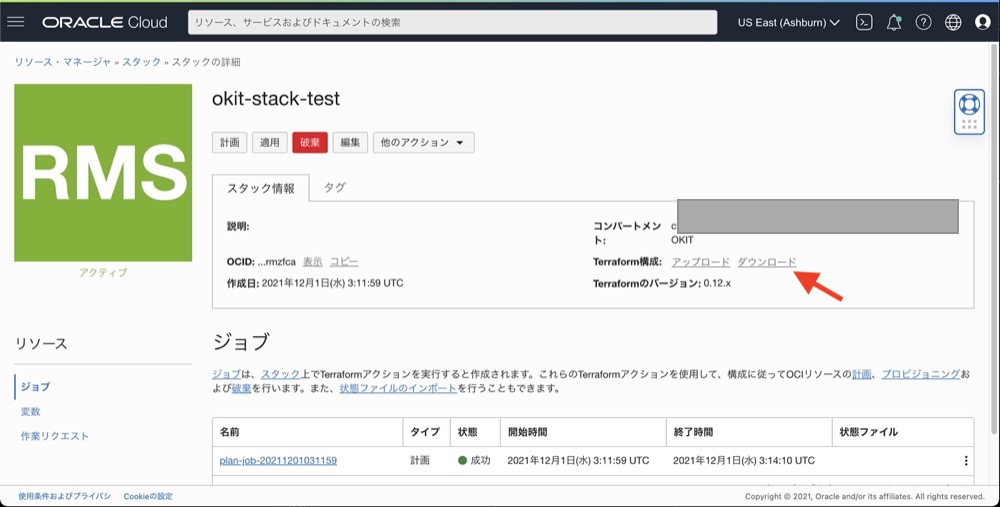
Task: Go to スタック breadcrumb link
Action: point(142,62)
